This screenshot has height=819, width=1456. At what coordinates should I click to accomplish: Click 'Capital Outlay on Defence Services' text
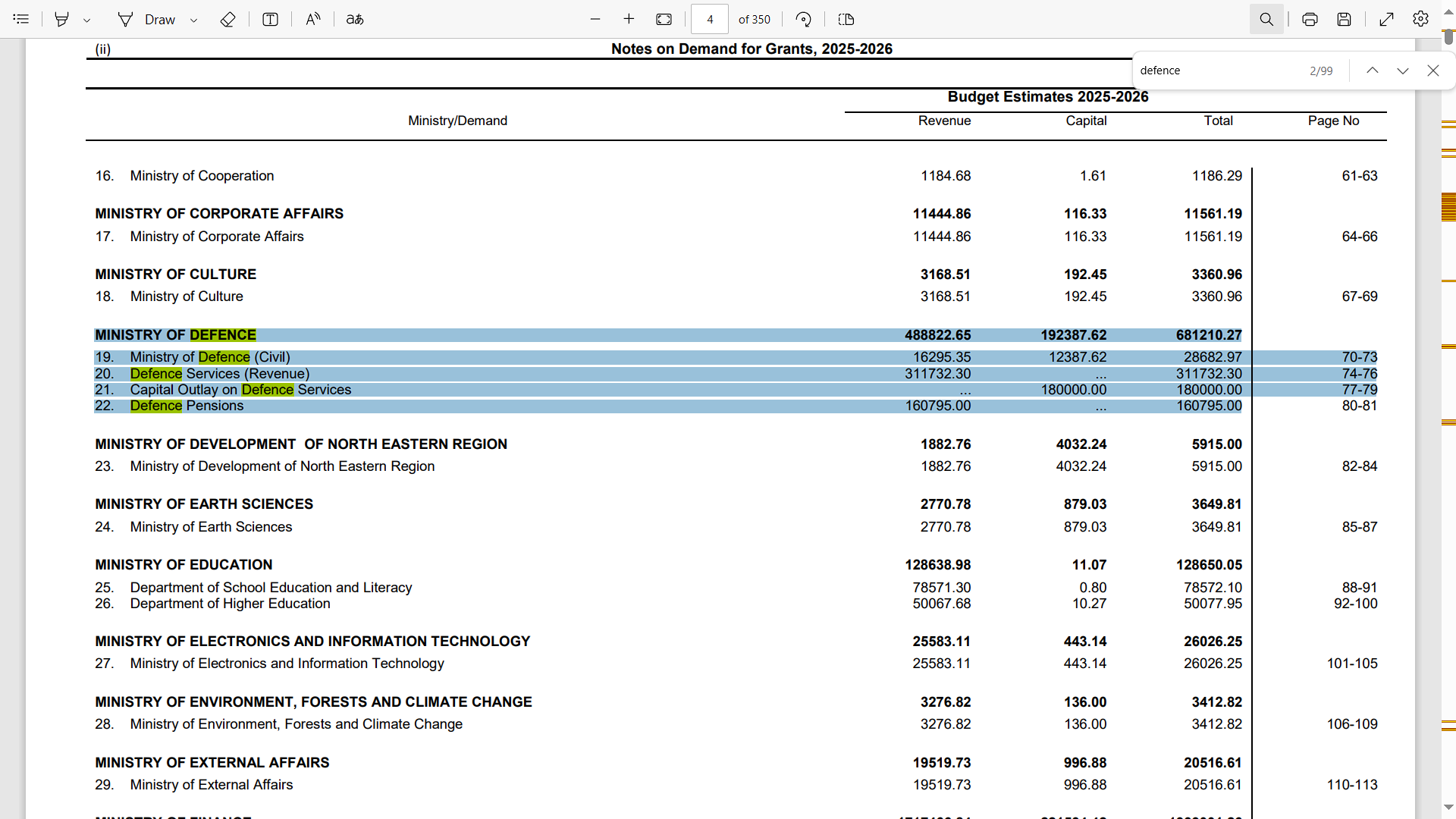tap(240, 390)
